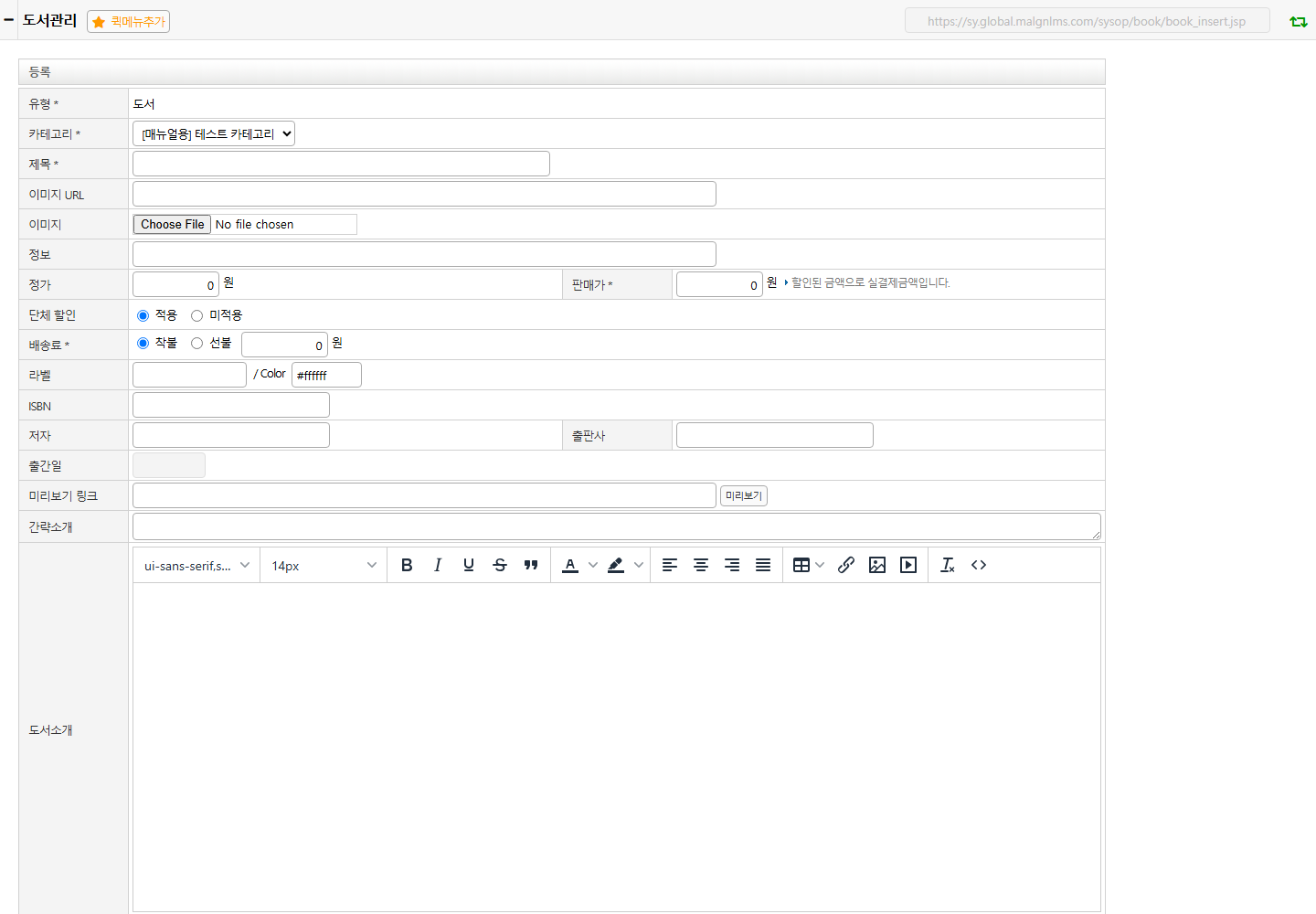This screenshot has width=1316, height=914.
Task: Toggle underline formatting in the editor
Action: click(x=469, y=565)
